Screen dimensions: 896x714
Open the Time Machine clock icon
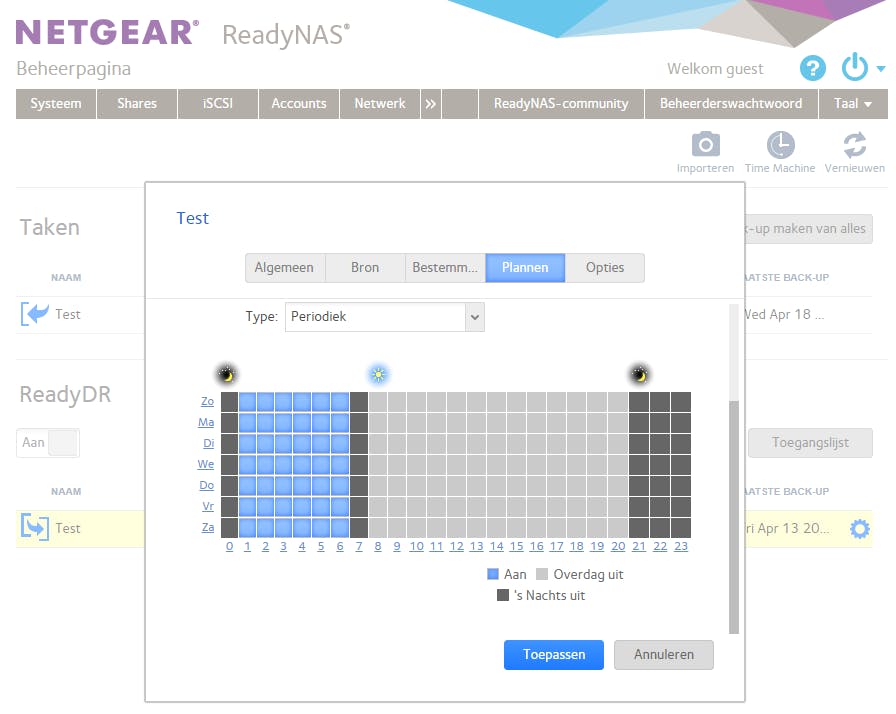point(780,144)
